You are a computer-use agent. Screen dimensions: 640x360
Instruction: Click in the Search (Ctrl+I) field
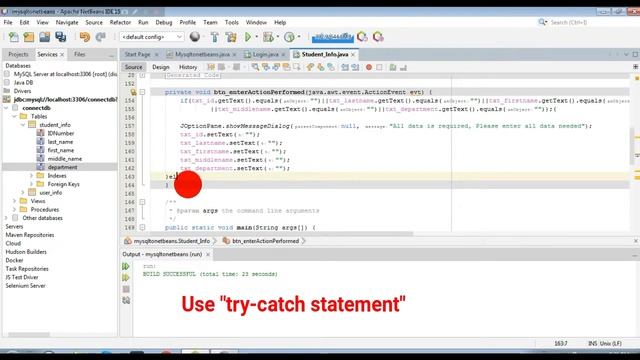588,22
